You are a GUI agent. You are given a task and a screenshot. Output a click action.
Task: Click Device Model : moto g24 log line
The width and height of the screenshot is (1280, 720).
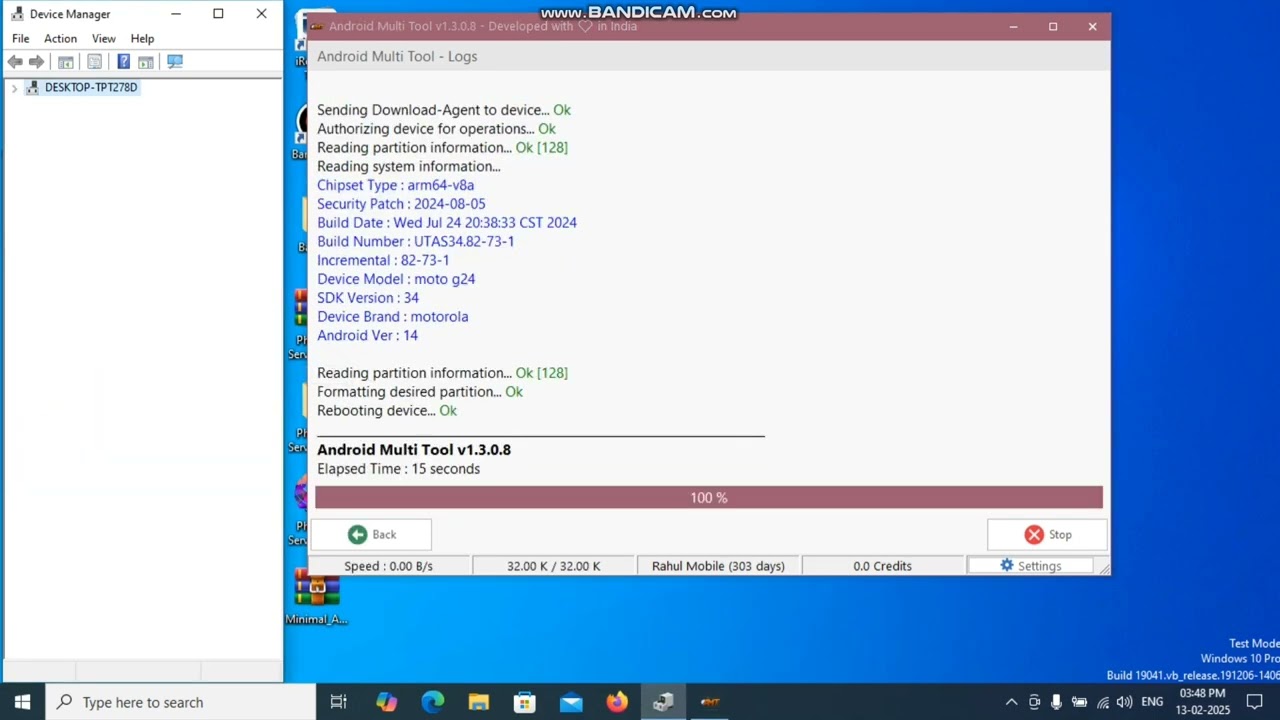[x=396, y=279]
